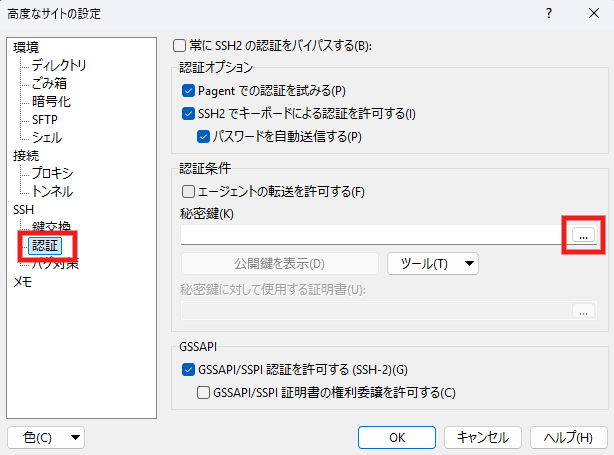Open the プロキシ settings page
614x455 pixels.
click(x=52, y=173)
